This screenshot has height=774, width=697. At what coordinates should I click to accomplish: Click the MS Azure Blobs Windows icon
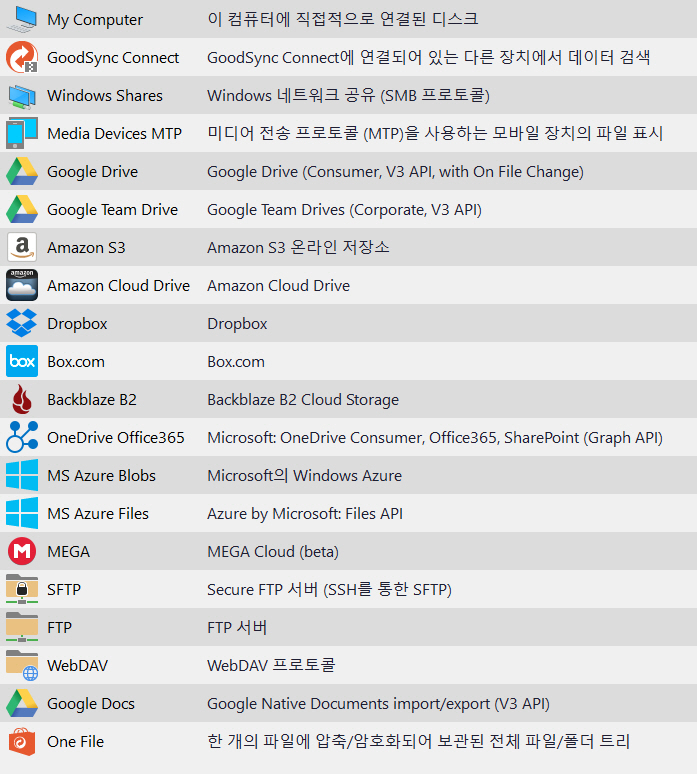point(22,475)
